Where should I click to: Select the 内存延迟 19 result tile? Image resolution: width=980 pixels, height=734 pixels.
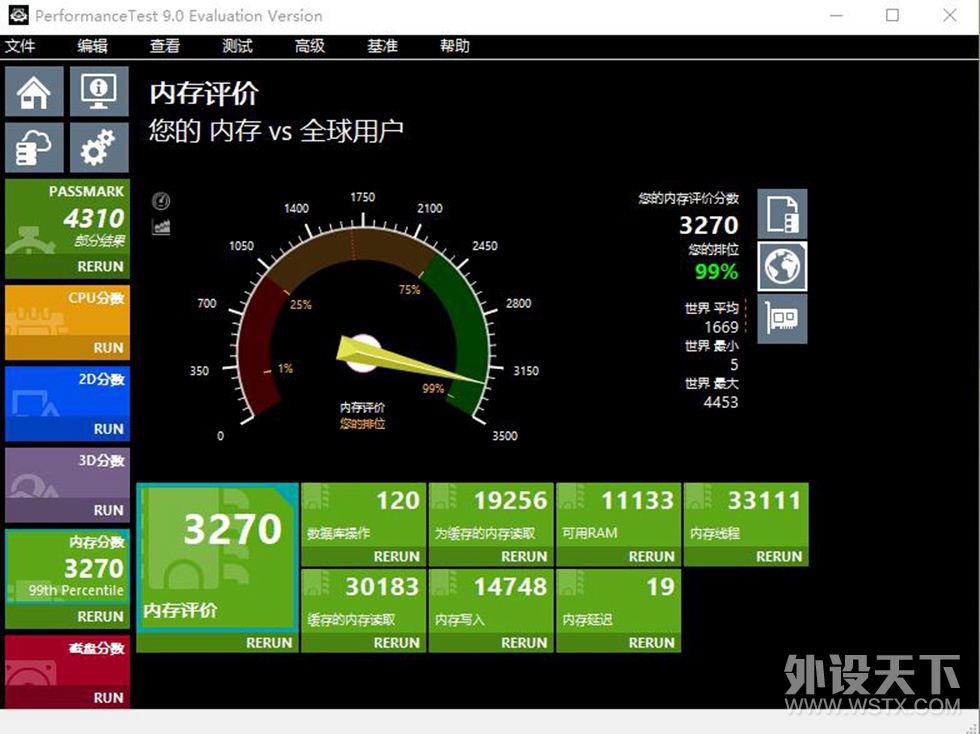pos(619,601)
